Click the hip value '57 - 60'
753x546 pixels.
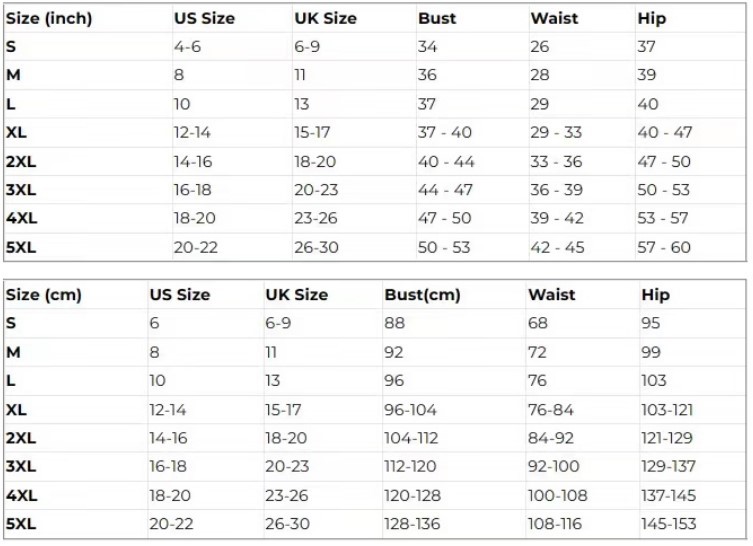point(664,247)
